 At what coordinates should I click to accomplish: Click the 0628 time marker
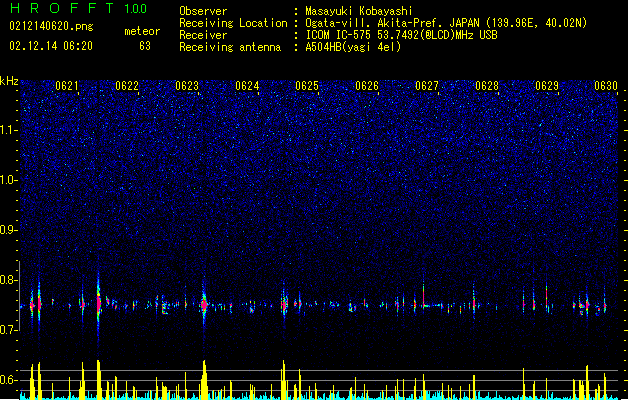point(487,86)
